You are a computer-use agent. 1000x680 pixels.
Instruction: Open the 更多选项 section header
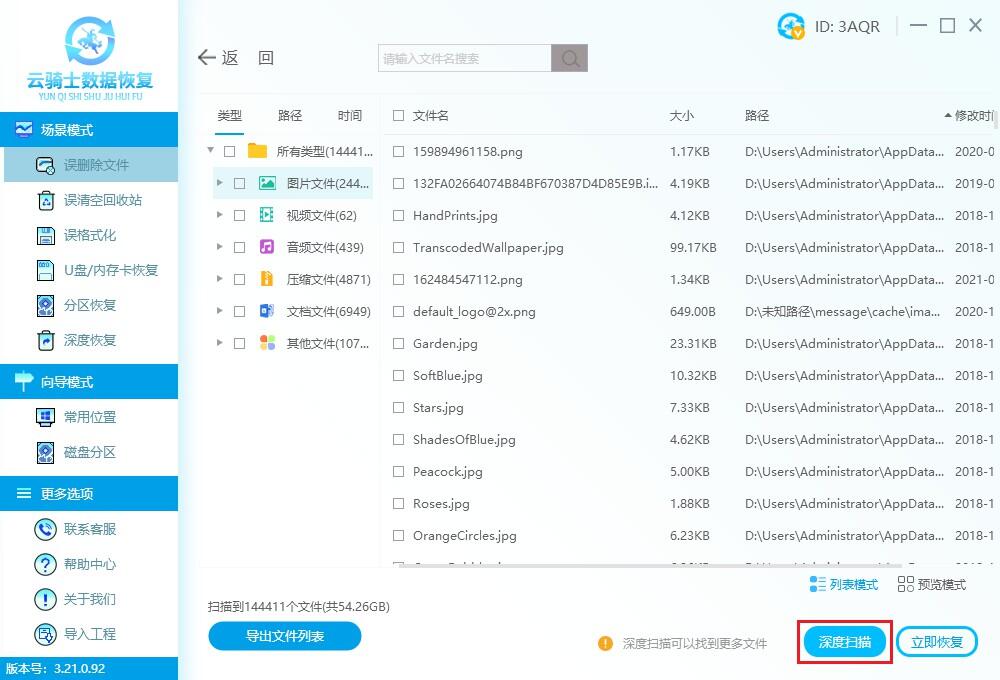[x=89, y=493]
